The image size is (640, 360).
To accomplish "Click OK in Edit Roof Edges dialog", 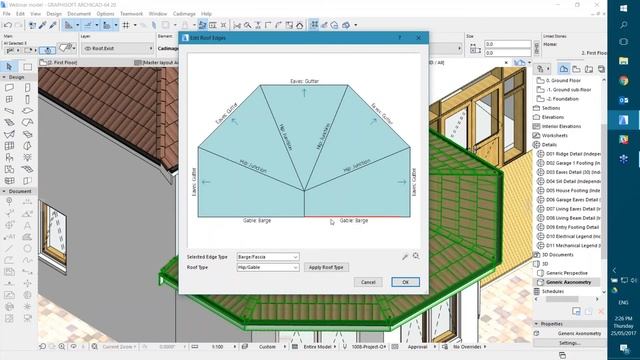I will pyautogui.click(x=405, y=282).
